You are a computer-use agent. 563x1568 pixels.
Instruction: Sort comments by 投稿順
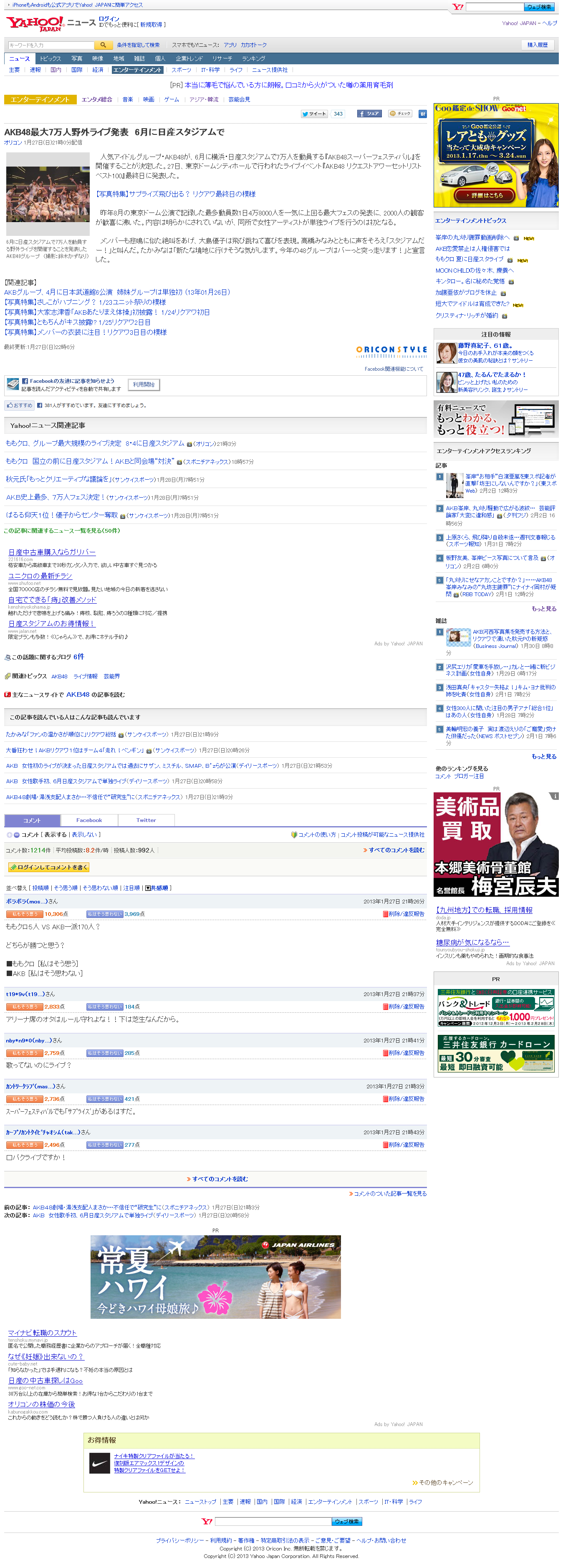tap(40, 888)
